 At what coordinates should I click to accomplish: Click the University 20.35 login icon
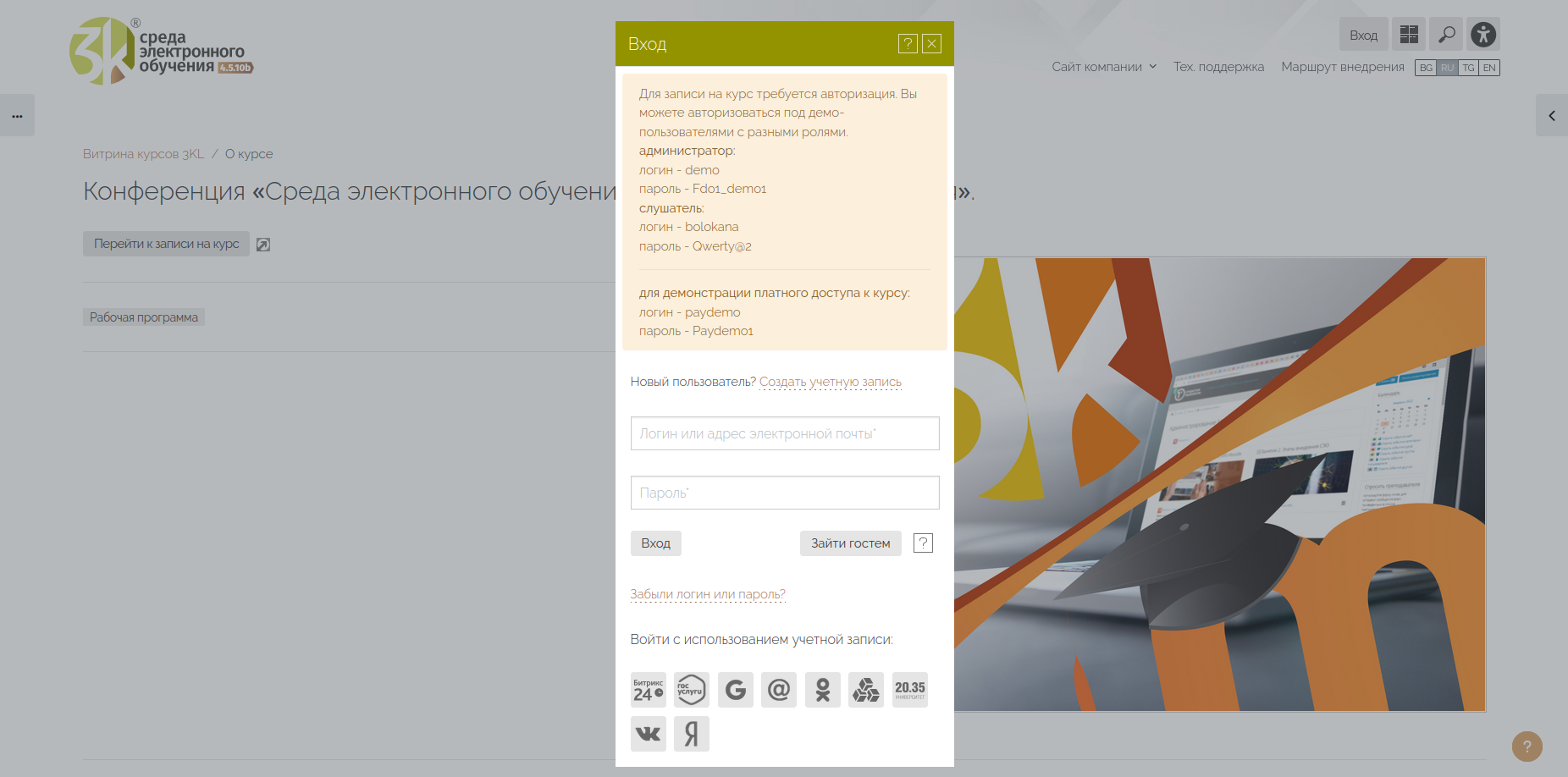909,690
